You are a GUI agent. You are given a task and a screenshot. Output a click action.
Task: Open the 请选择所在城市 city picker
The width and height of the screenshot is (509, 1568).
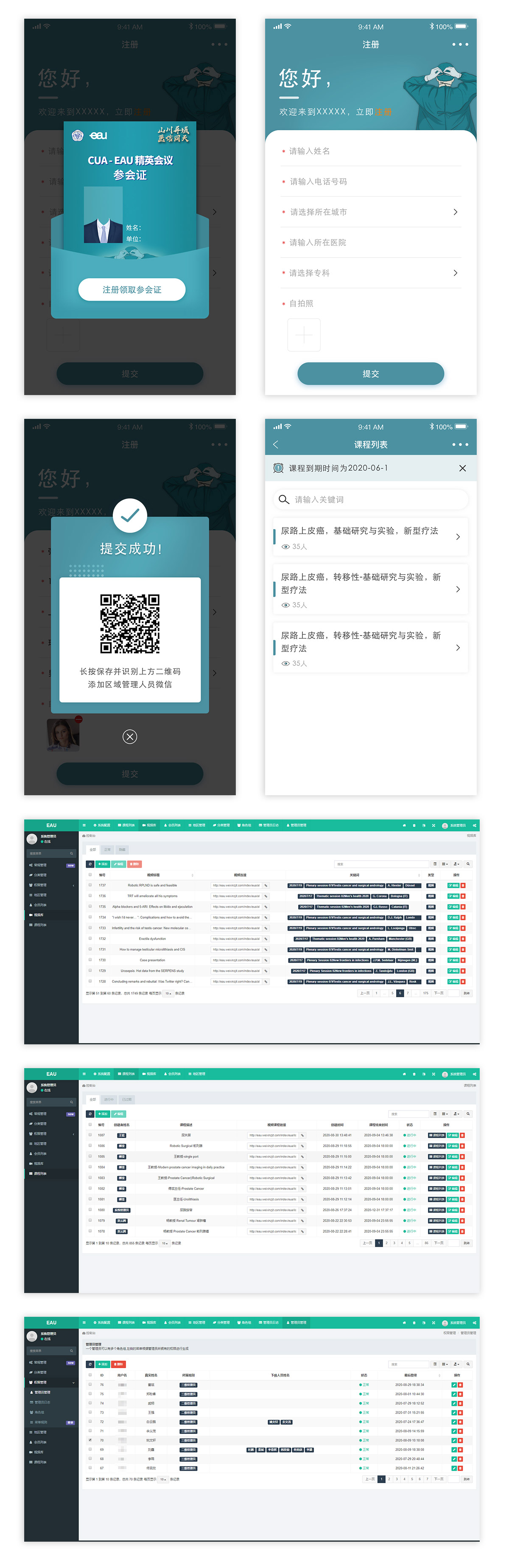pyautogui.click(x=371, y=212)
